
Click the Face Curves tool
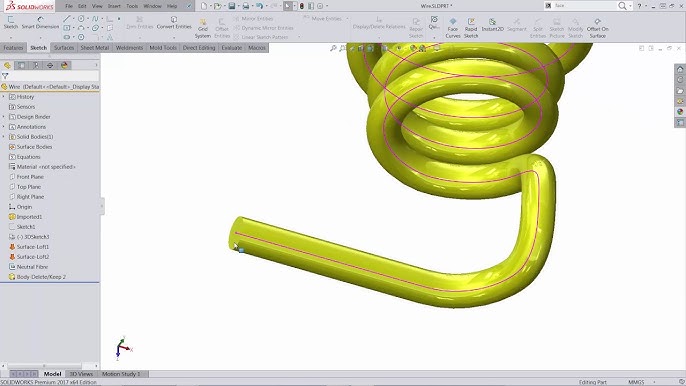coord(453,28)
